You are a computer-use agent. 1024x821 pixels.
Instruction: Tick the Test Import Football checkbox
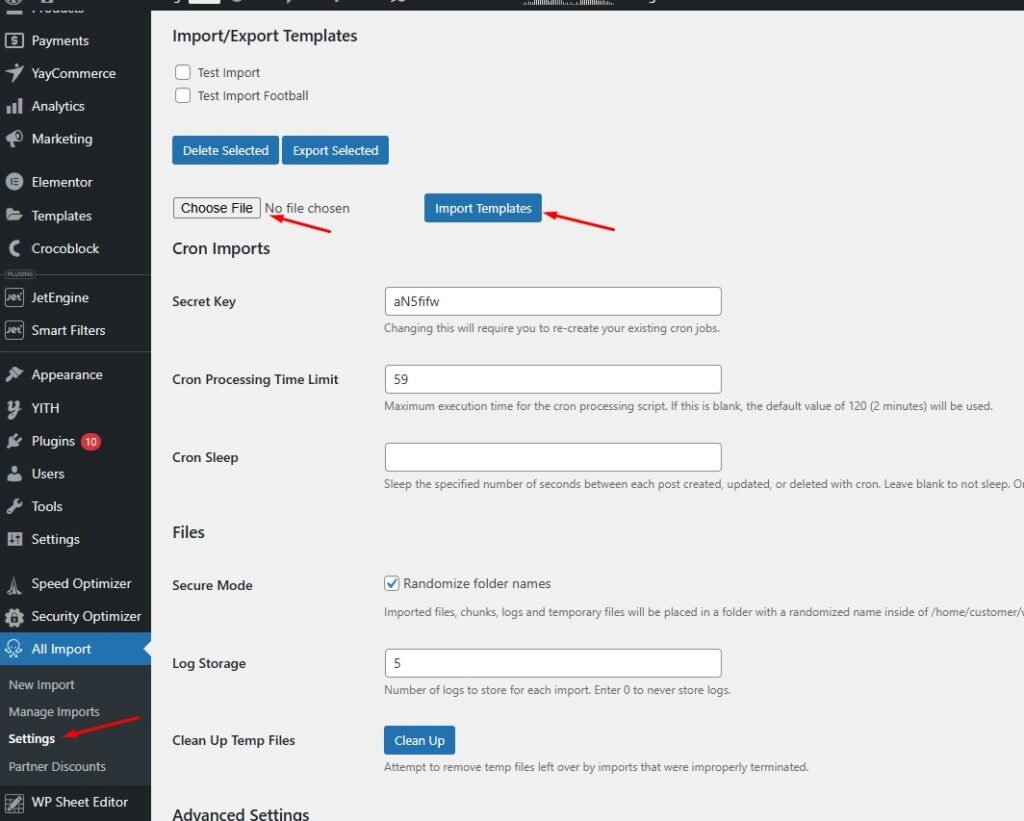click(183, 96)
